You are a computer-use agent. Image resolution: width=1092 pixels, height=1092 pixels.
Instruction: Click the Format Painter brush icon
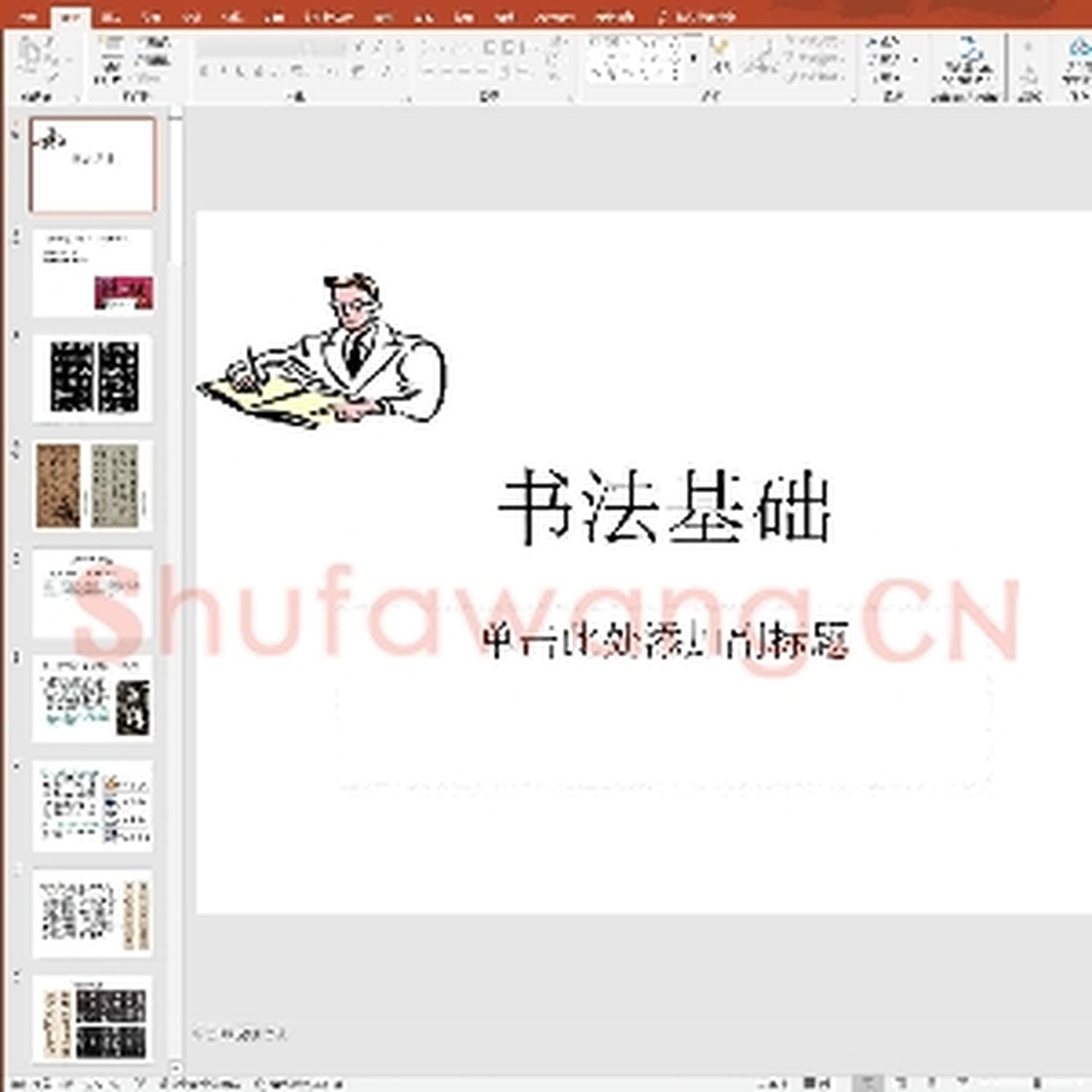pos(53,76)
